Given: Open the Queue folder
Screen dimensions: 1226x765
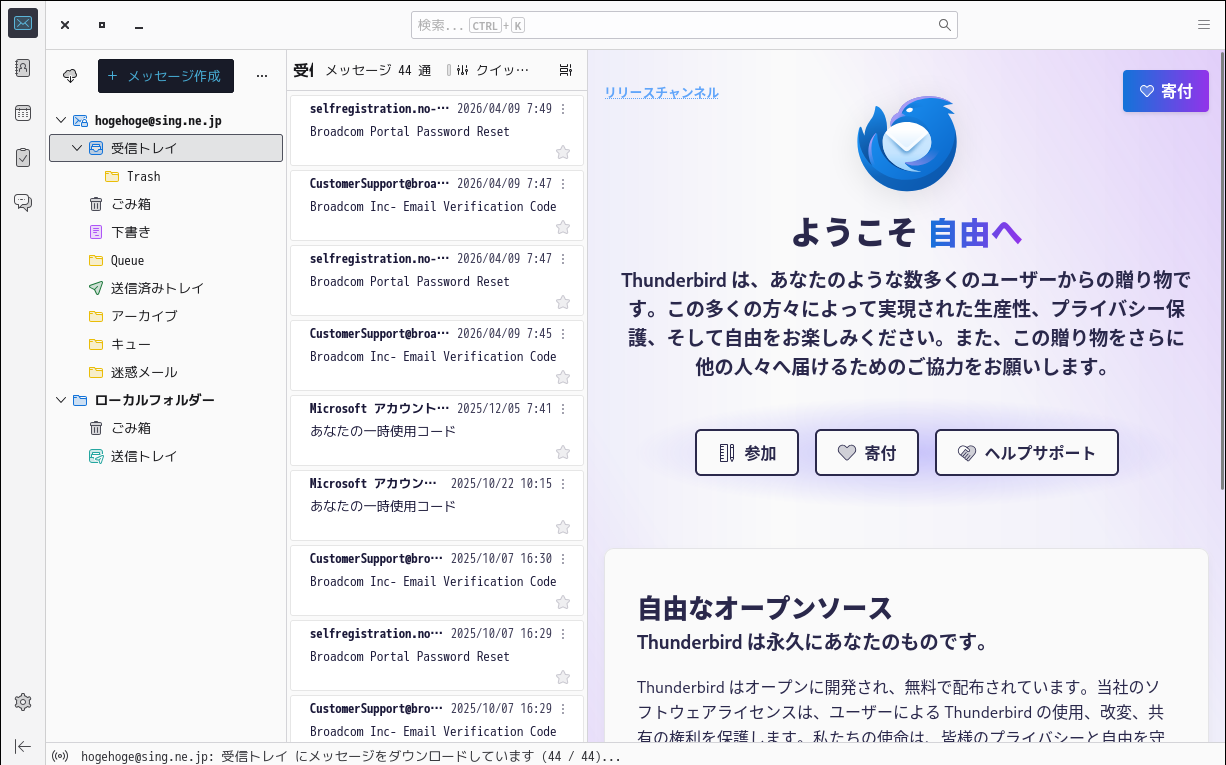Looking at the screenshot, I should (166, 260).
